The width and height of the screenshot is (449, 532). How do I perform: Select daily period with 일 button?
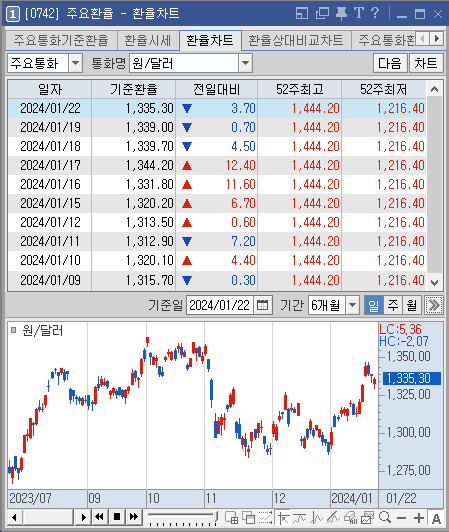[374, 305]
